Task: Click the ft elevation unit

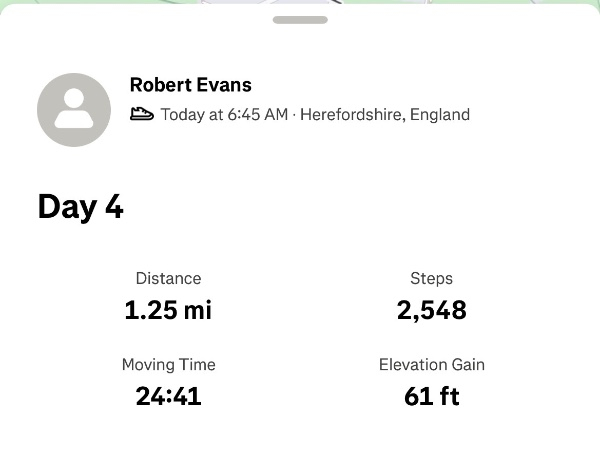Action: [448, 396]
